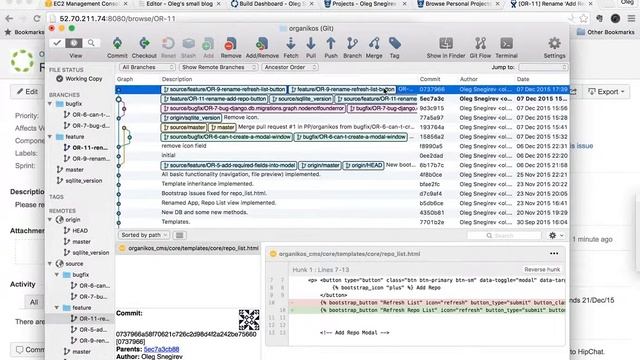Open the Ancestor Order dropdown

pyautogui.click(x=290, y=67)
